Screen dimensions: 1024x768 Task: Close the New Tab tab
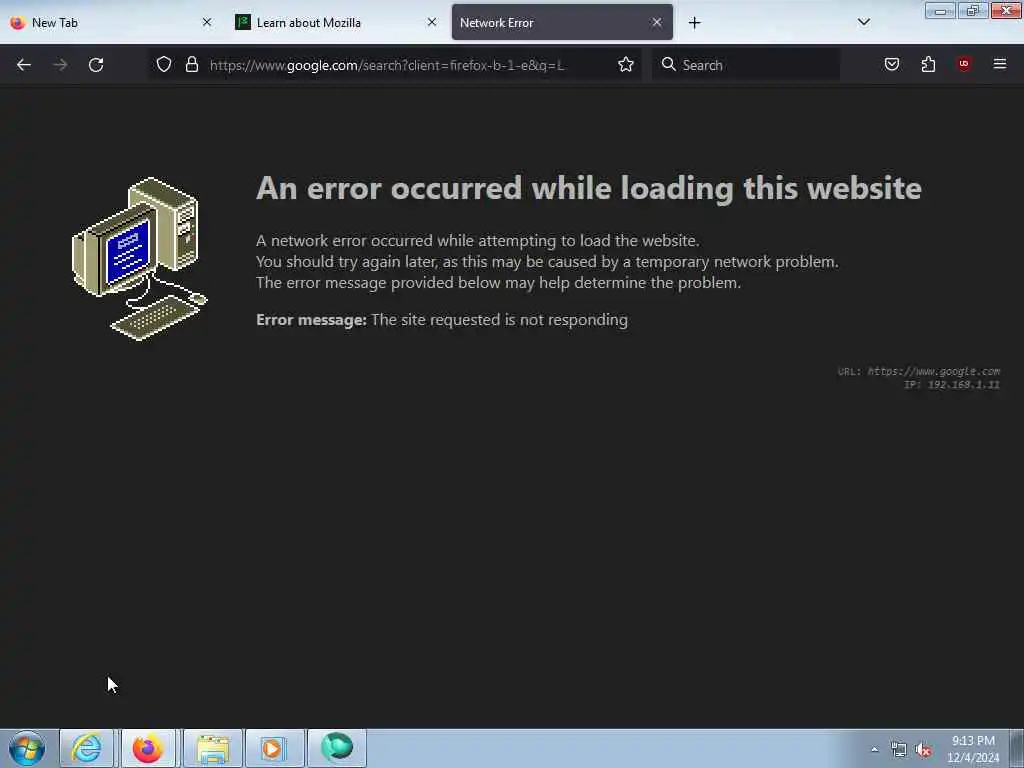(207, 22)
